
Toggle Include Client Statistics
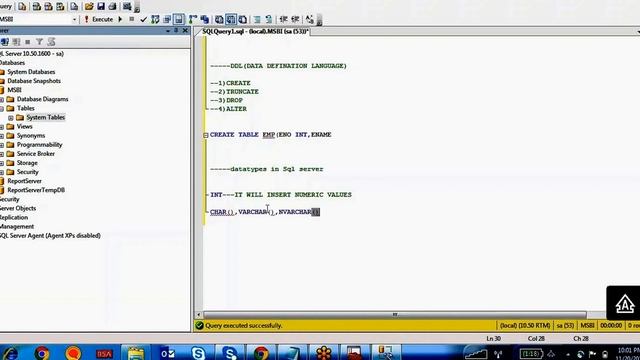coord(204,19)
